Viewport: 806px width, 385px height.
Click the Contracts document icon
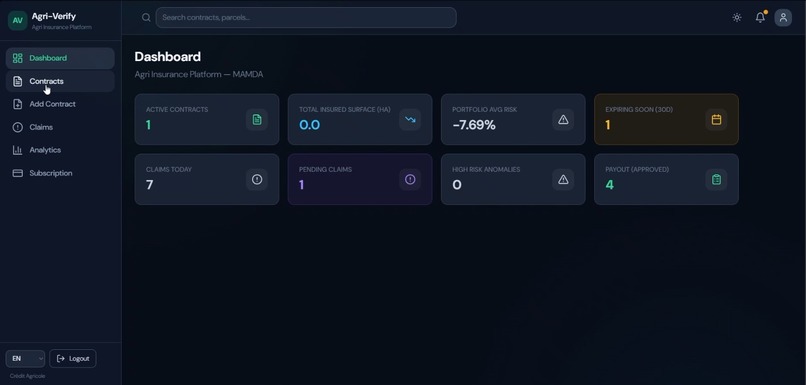[17, 81]
